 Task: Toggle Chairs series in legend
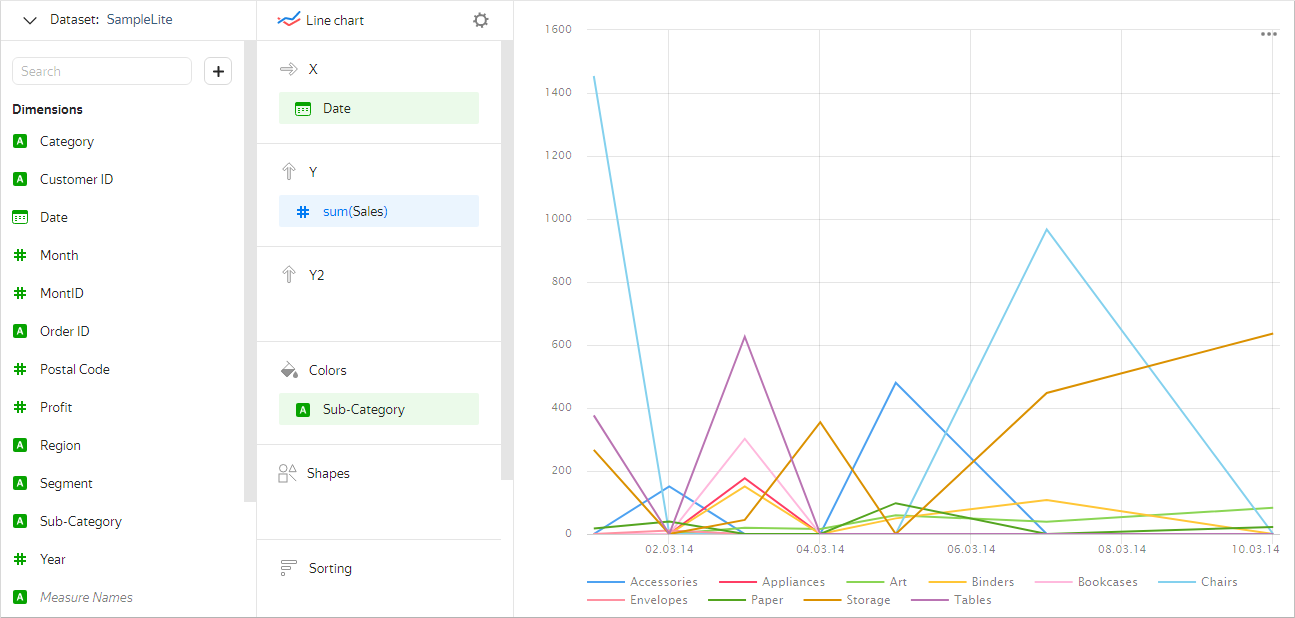(x=1218, y=582)
